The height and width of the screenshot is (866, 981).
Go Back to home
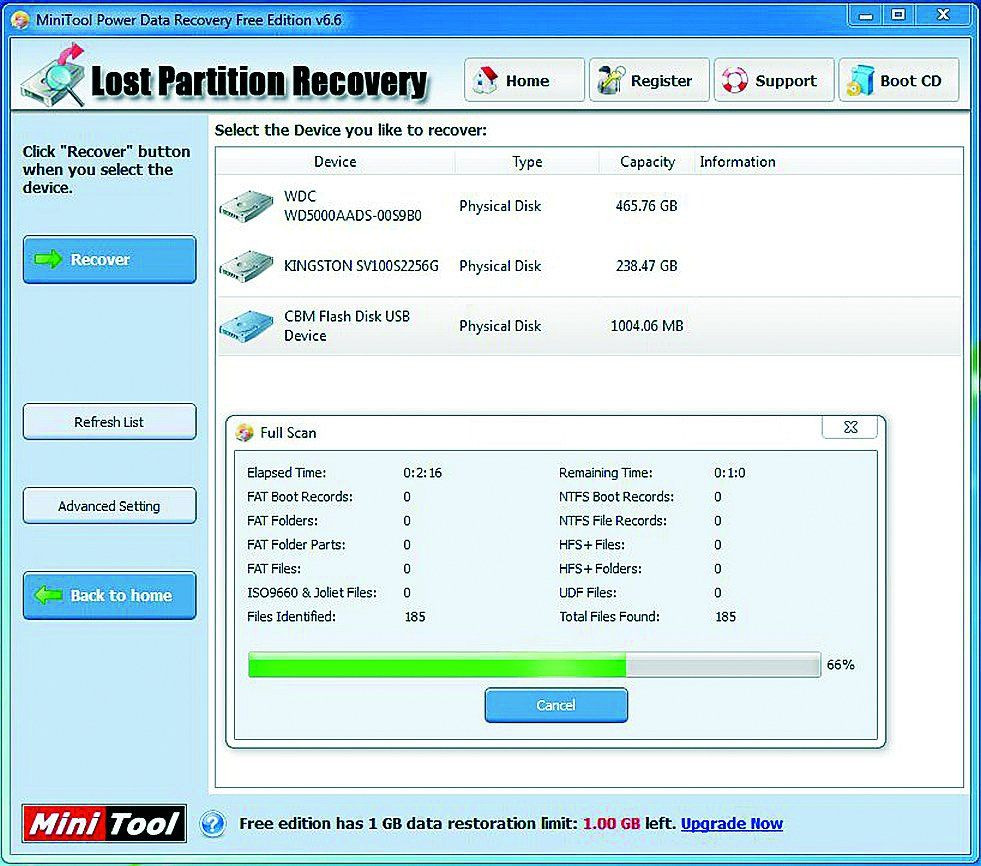pos(109,595)
